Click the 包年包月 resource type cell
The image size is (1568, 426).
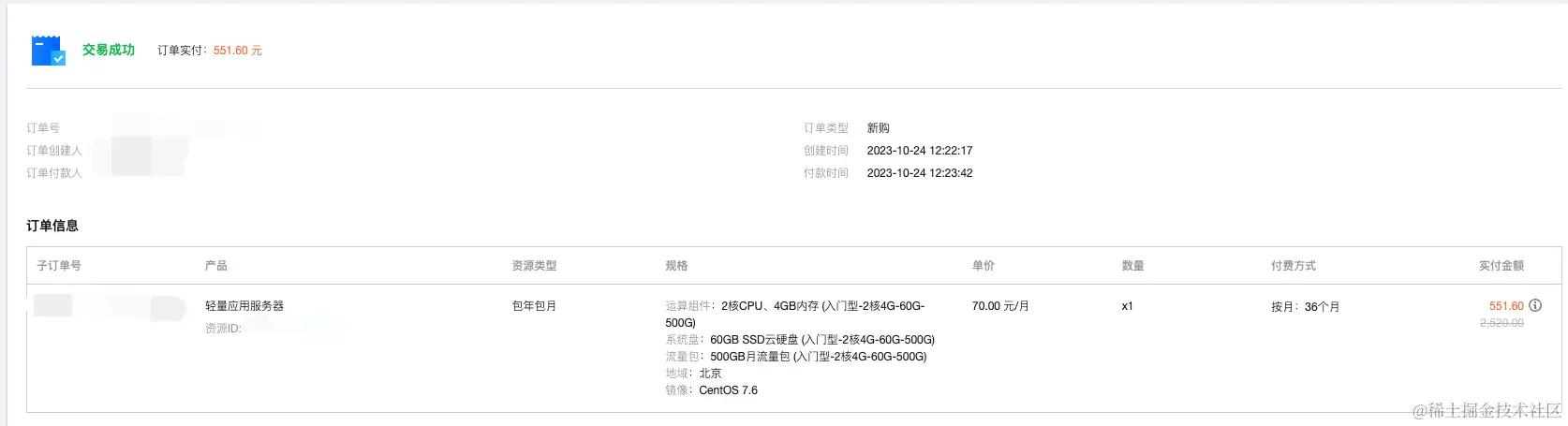(534, 306)
